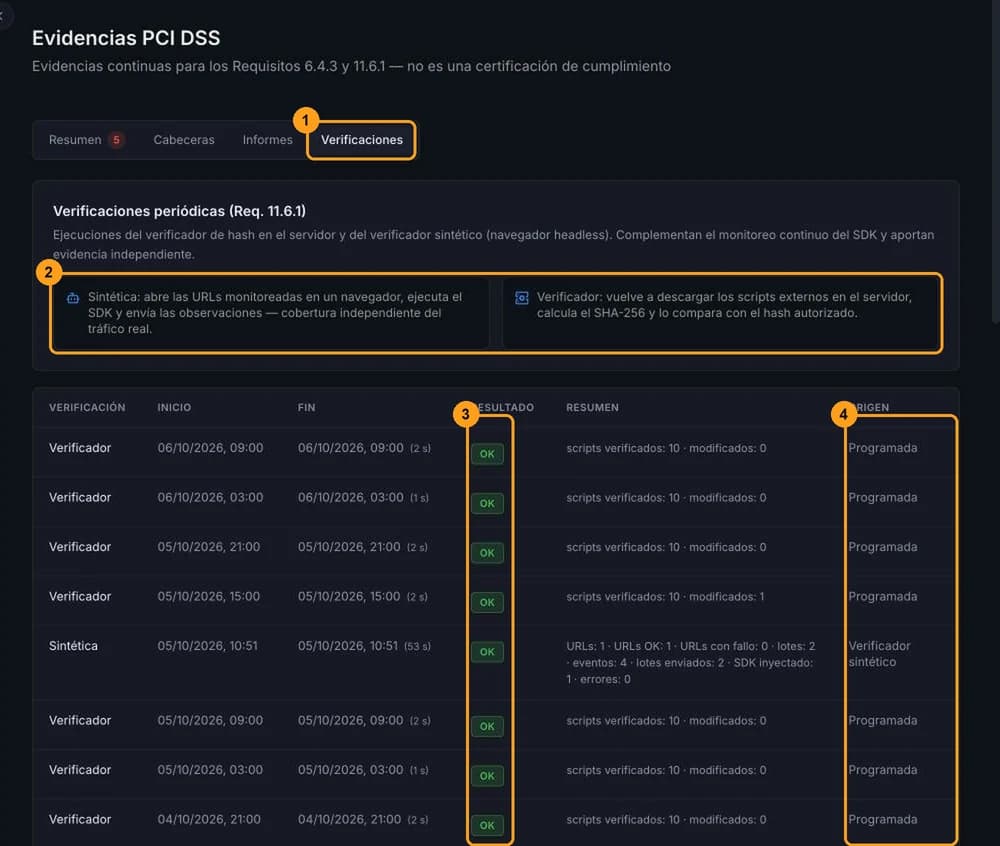
Task: Click the 'Evidencias PCI DSS' page title
Action: click(x=126, y=38)
